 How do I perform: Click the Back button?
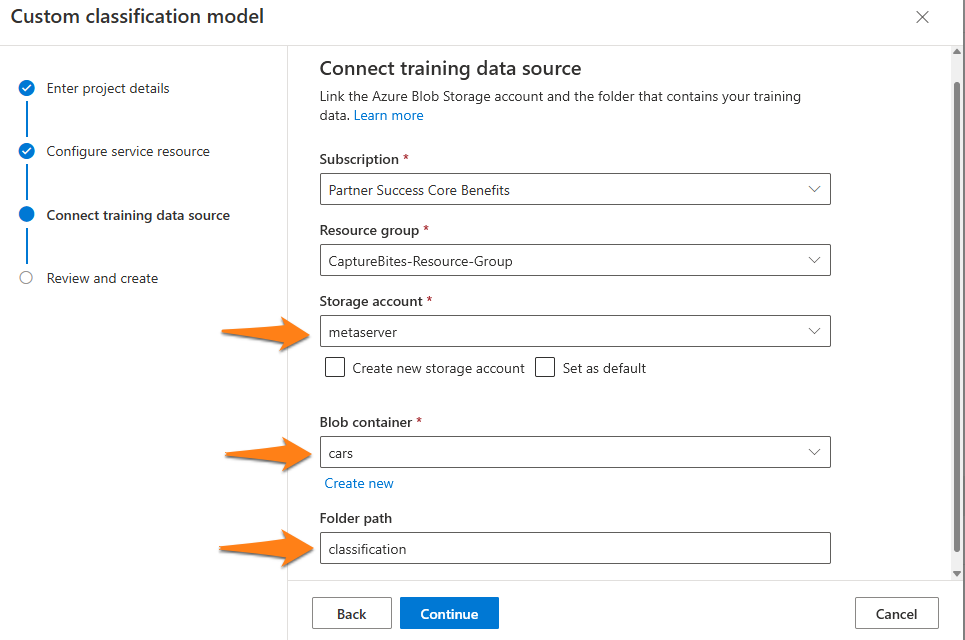tap(351, 614)
